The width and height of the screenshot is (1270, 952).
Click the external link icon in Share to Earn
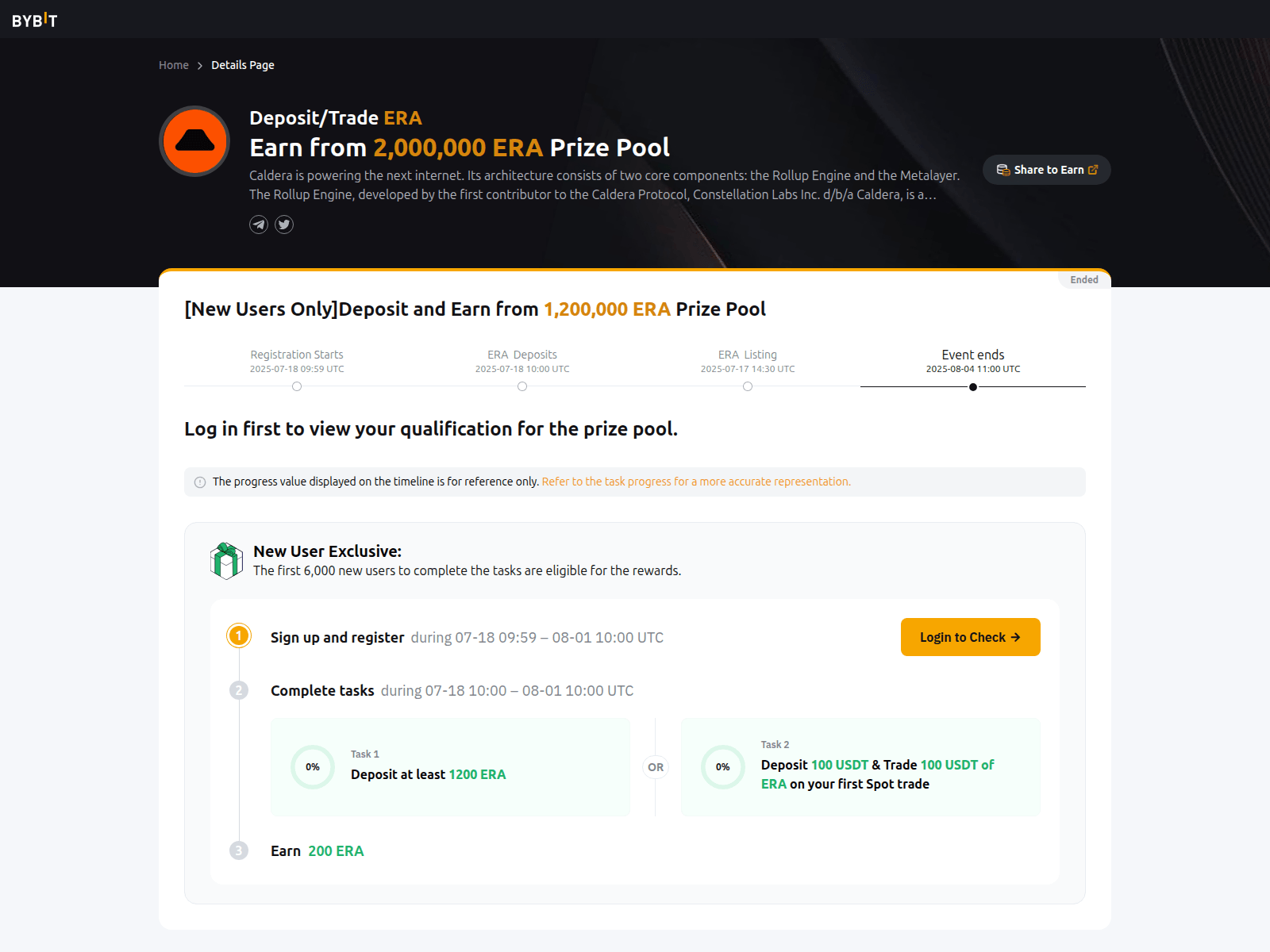1093,170
